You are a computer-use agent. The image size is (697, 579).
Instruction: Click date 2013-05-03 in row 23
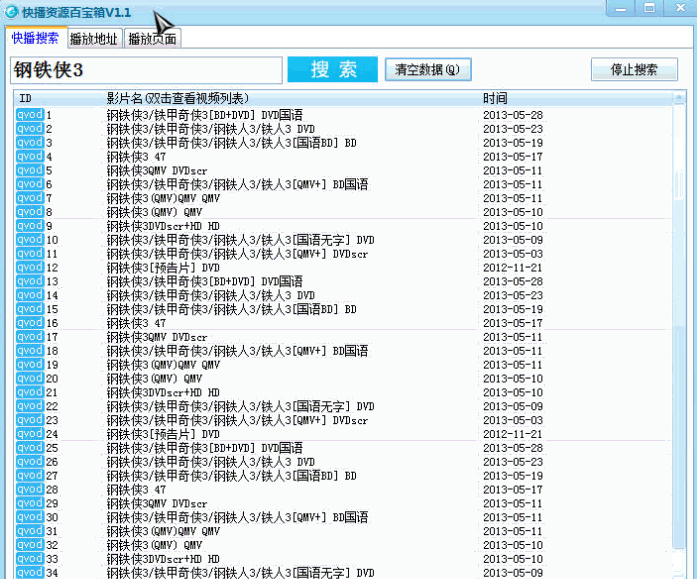[x=513, y=420]
